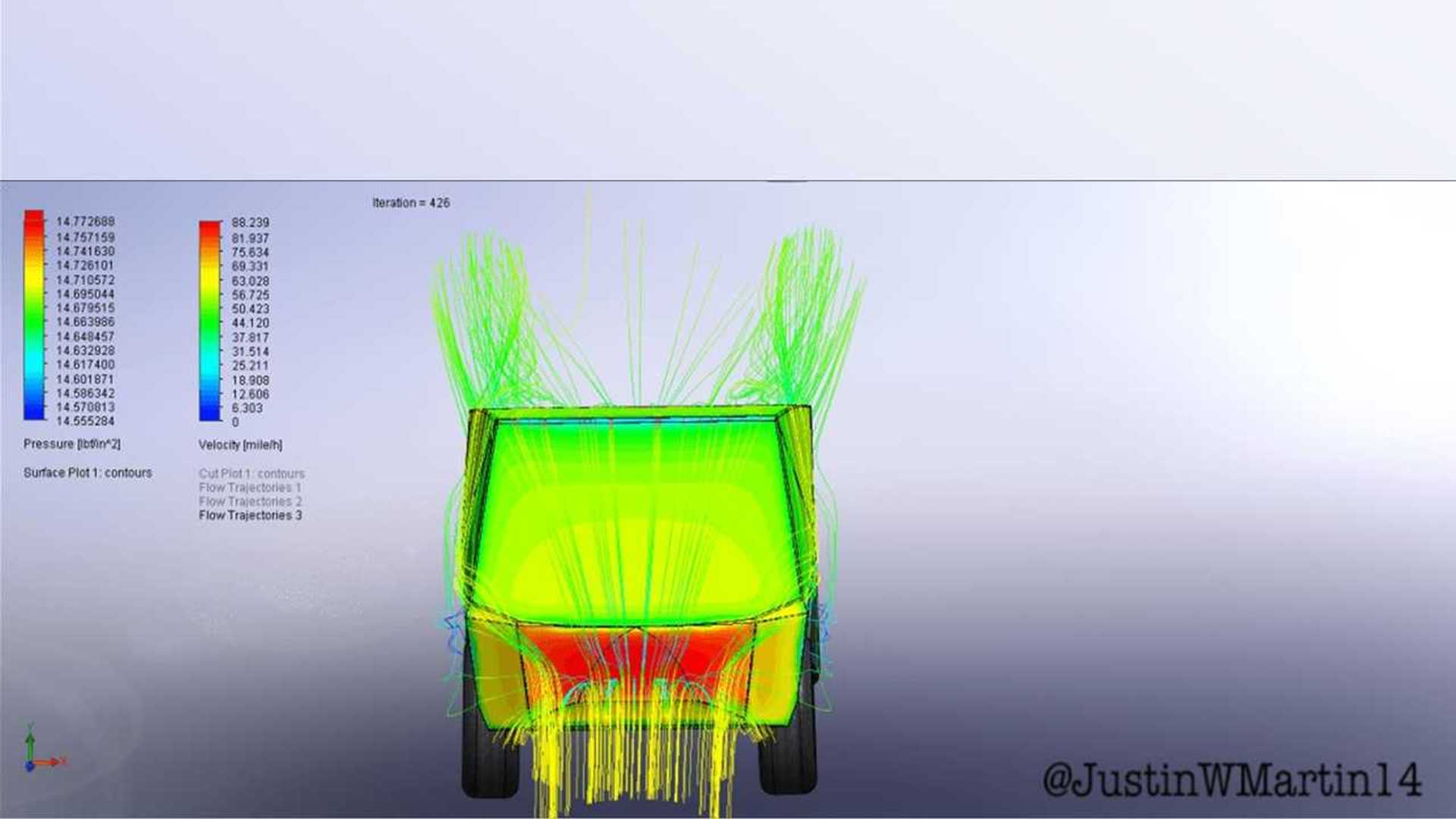
Task: Activate the Flow Trajectories 1 entry
Action: click(250, 488)
